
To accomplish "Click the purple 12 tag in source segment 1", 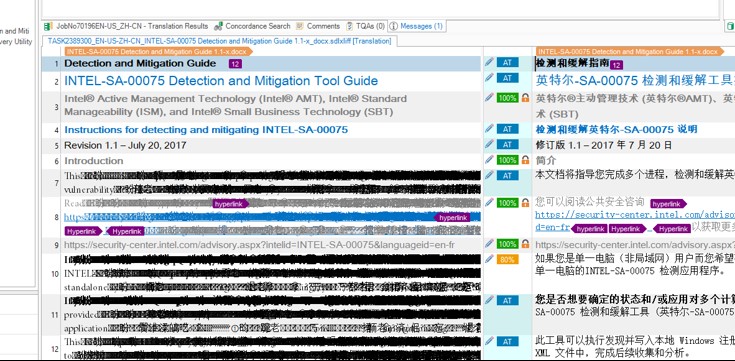I will coord(235,64).
